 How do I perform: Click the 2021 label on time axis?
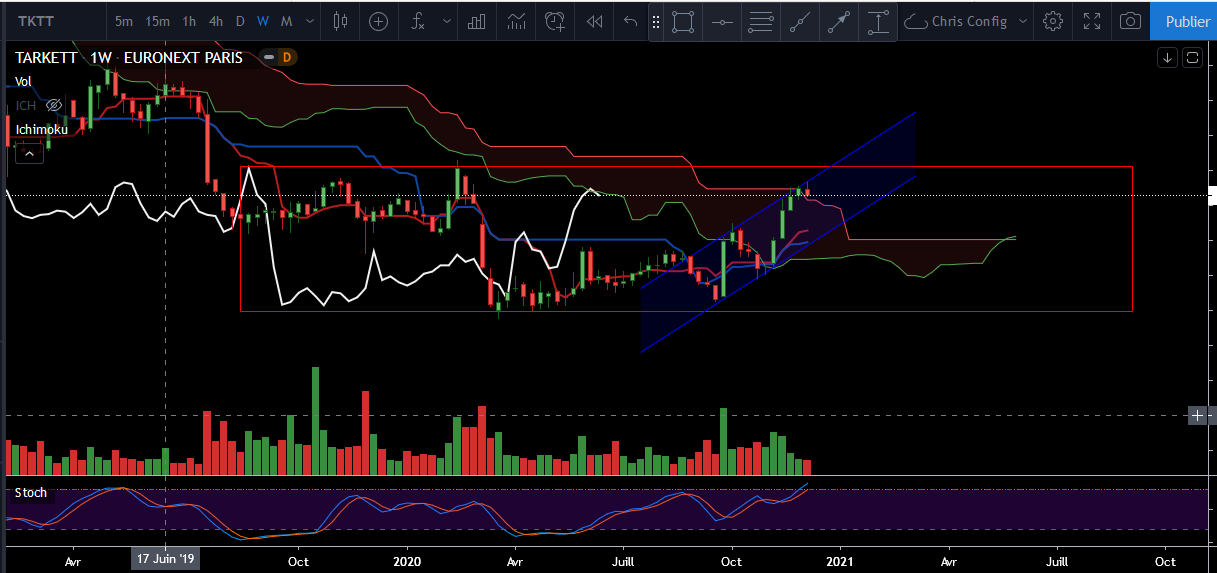[x=841, y=562]
